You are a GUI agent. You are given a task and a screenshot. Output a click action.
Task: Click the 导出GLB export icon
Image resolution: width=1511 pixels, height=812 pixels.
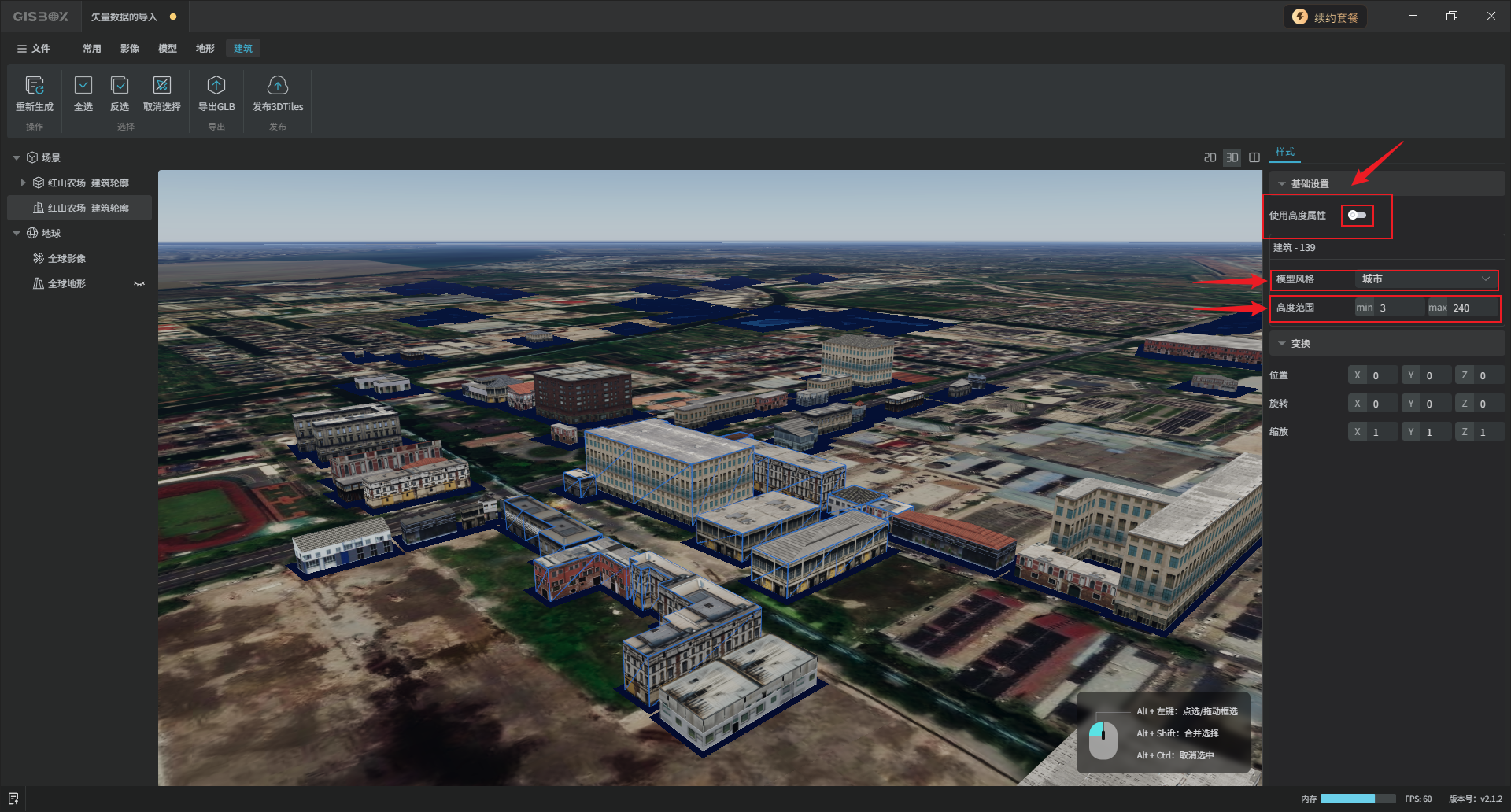pyautogui.click(x=216, y=86)
